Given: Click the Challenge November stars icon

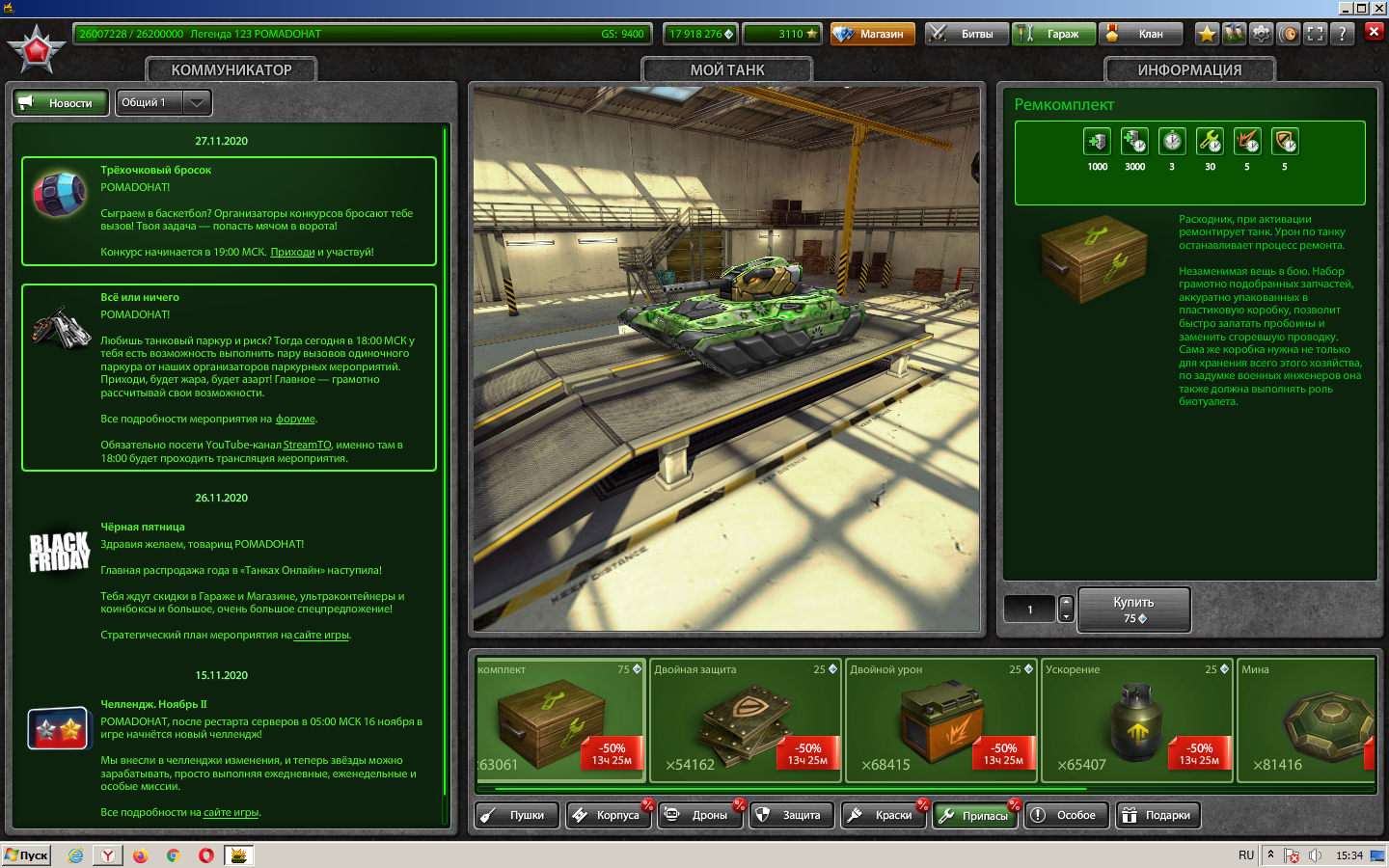Looking at the screenshot, I should (59, 729).
